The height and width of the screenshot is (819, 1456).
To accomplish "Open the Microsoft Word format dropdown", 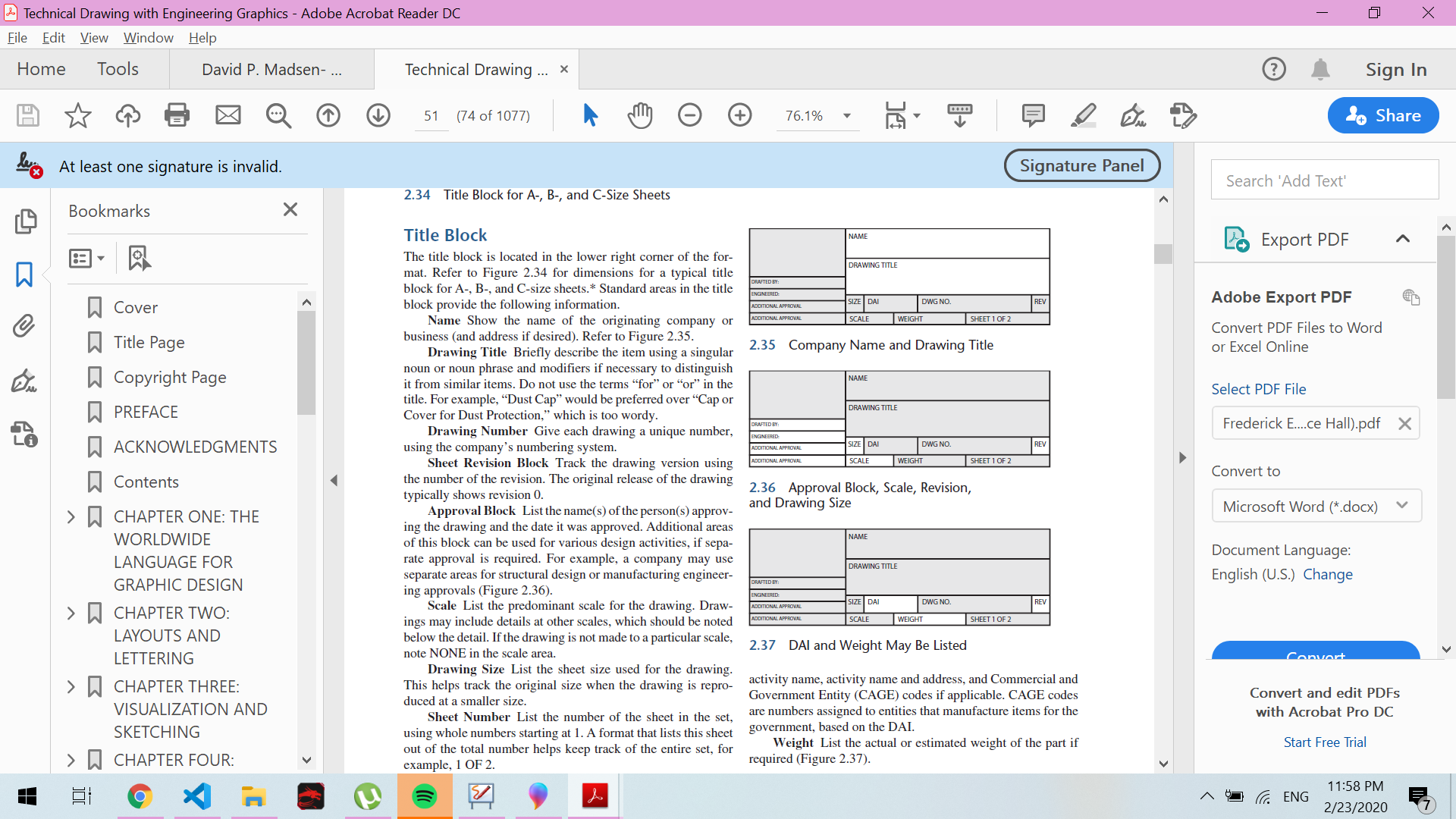I will pyautogui.click(x=1316, y=506).
